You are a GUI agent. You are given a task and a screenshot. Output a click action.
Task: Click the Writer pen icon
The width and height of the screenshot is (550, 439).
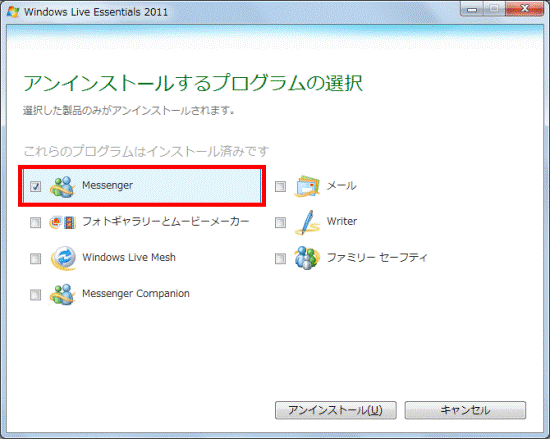[x=307, y=222]
